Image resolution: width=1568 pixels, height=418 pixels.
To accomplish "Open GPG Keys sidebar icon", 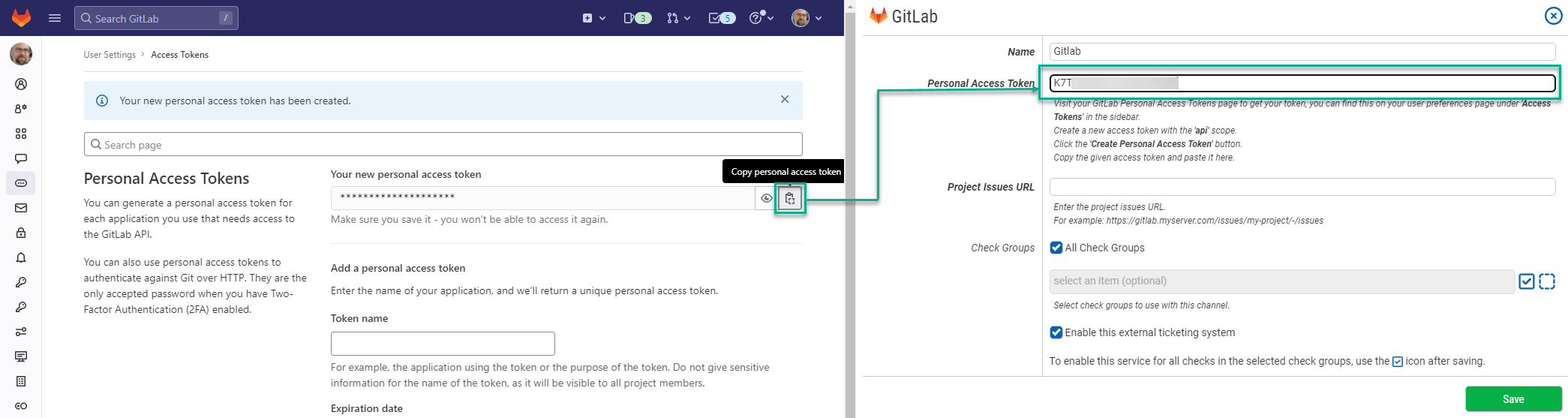I will click(21, 307).
